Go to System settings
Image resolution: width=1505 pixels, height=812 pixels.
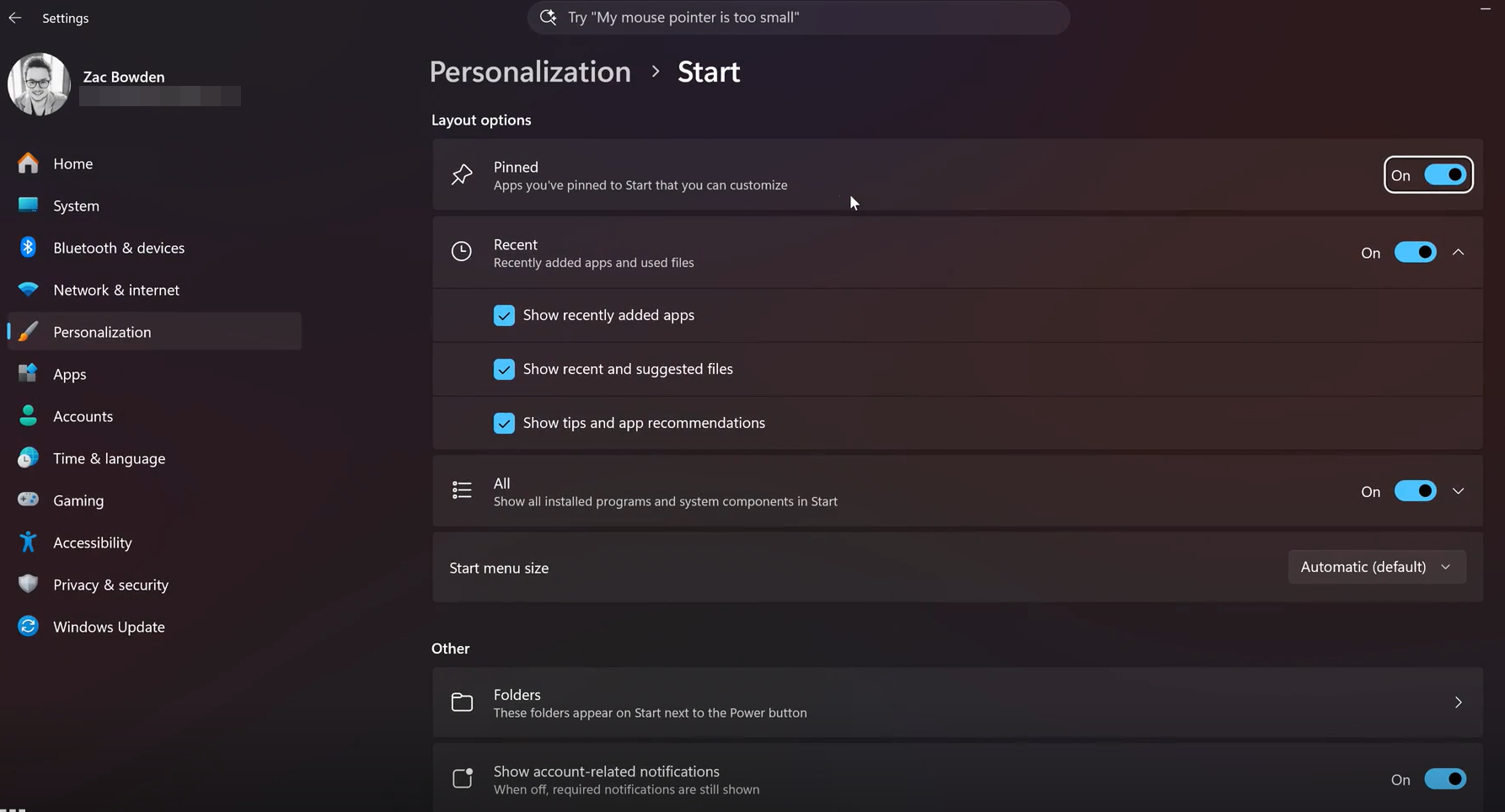(x=154, y=205)
